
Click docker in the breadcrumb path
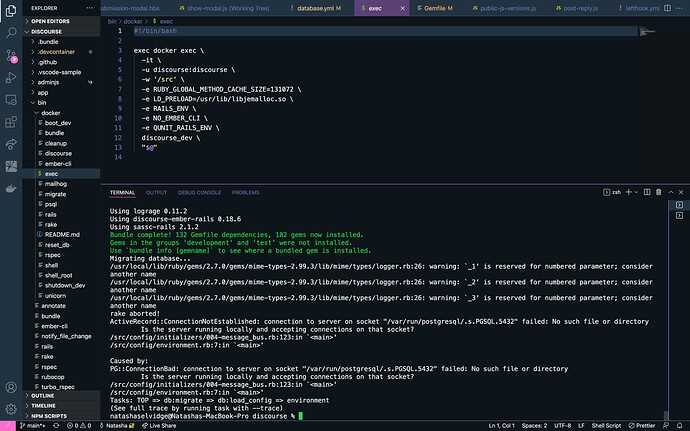click(133, 21)
